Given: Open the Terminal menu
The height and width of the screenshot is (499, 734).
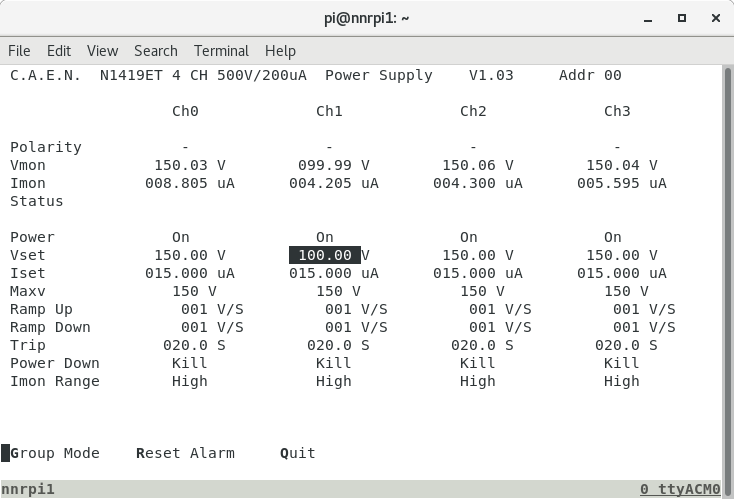Looking at the screenshot, I should [x=221, y=51].
